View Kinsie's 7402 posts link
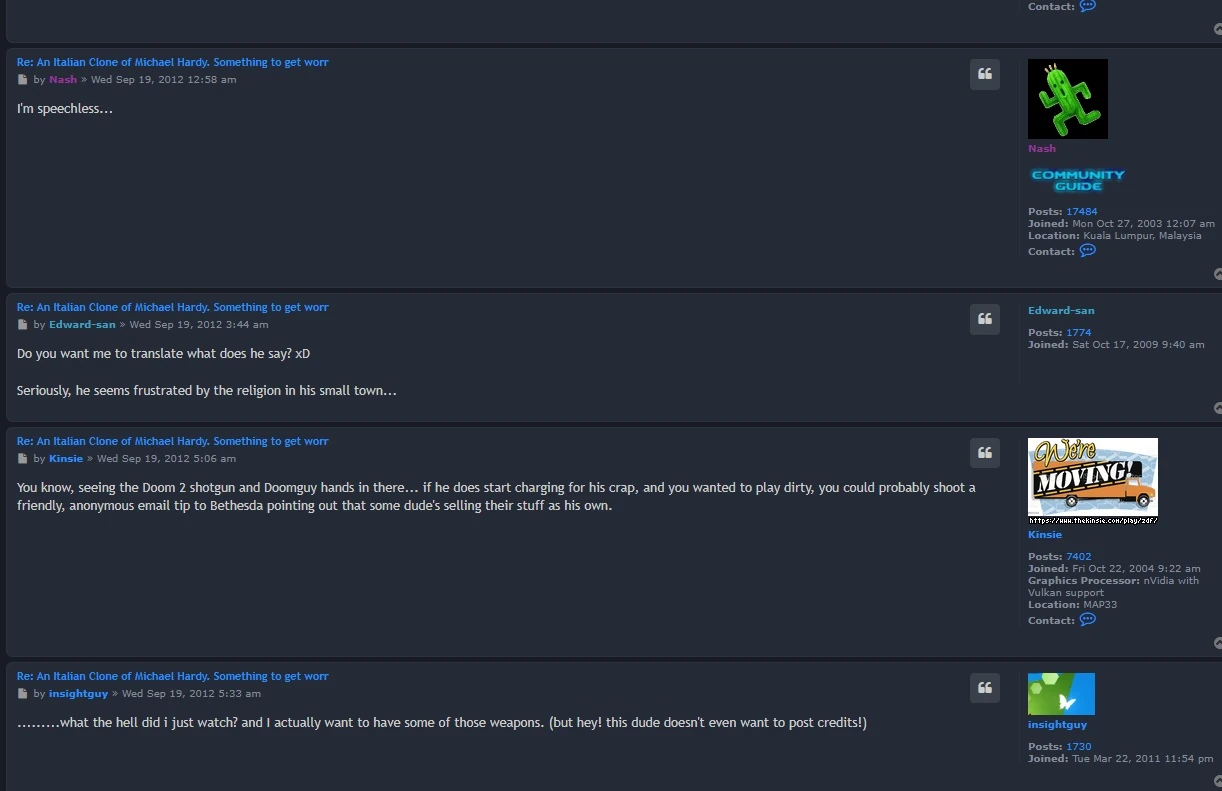The width and height of the screenshot is (1222, 791). pos(1078,557)
